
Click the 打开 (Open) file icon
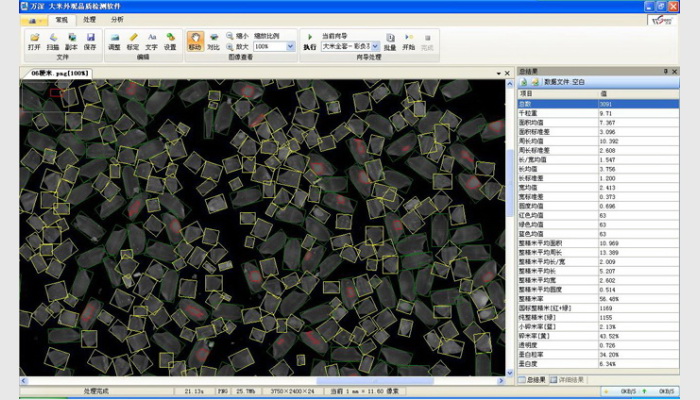[34, 40]
